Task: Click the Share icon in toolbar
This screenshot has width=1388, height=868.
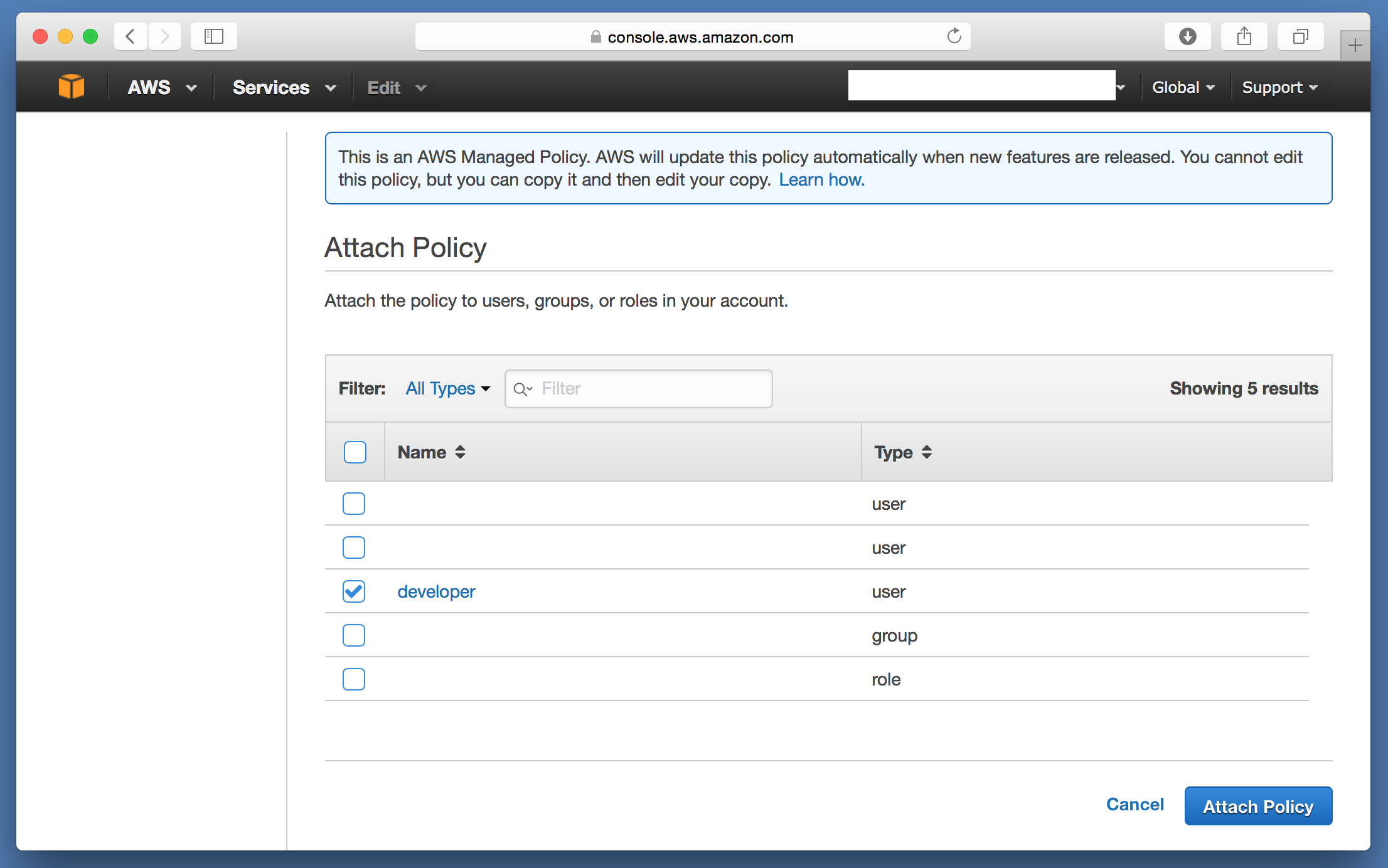Action: [x=1244, y=36]
